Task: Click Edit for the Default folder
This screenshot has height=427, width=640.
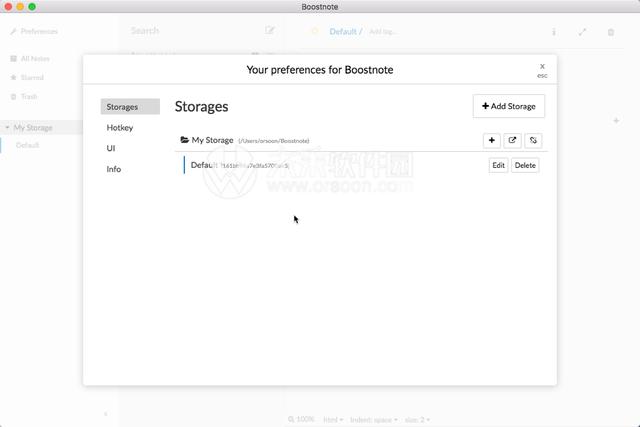Action: [x=498, y=165]
